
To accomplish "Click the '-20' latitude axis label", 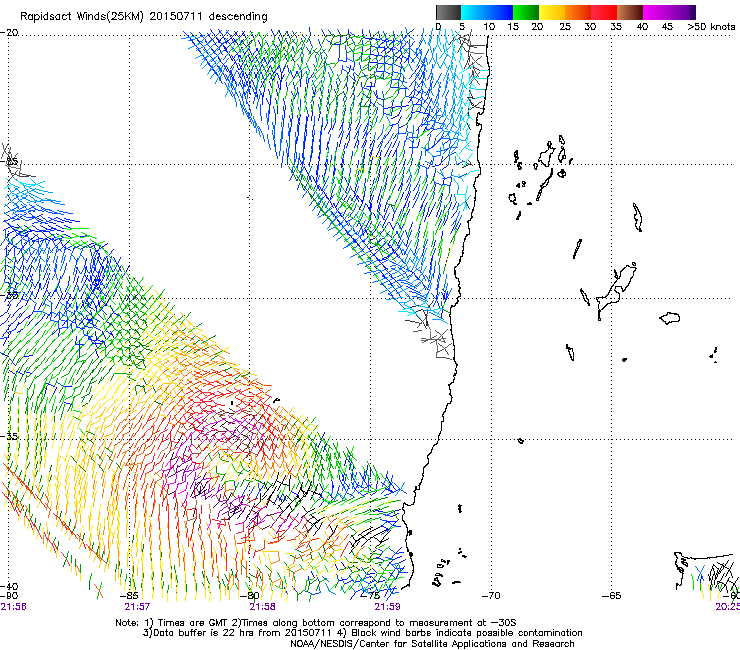I will (x=9, y=33).
